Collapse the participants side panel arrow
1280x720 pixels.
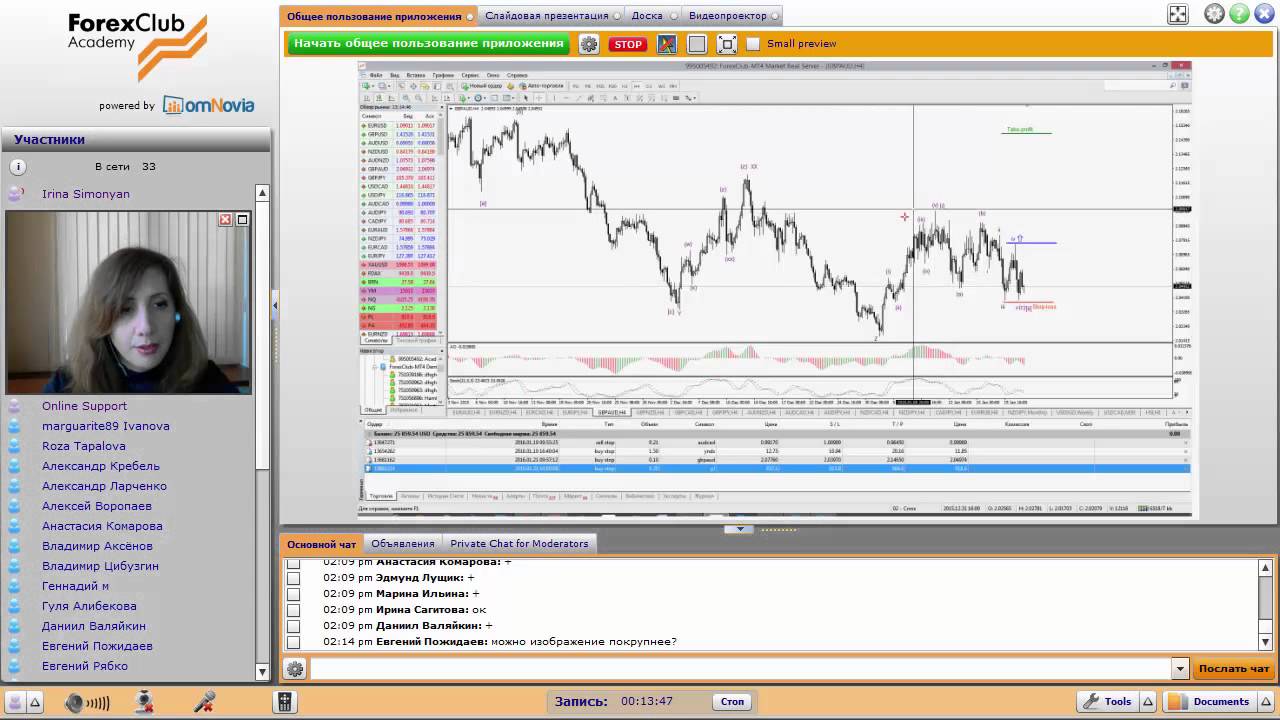pyautogui.click(x=275, y=306)
